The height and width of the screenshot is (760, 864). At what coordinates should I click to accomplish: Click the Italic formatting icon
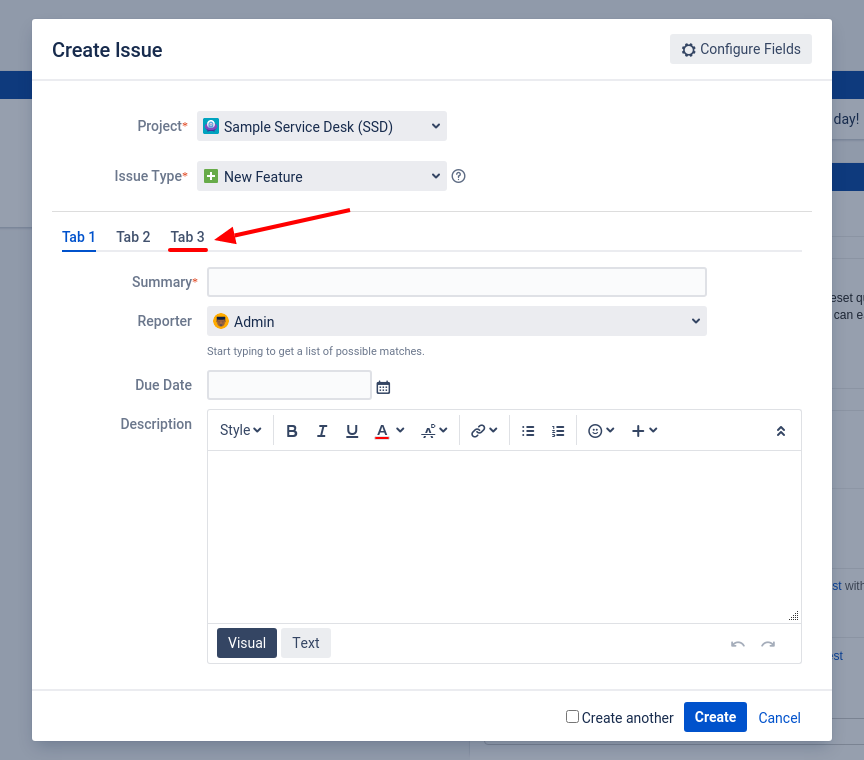[x=322, y=431]
